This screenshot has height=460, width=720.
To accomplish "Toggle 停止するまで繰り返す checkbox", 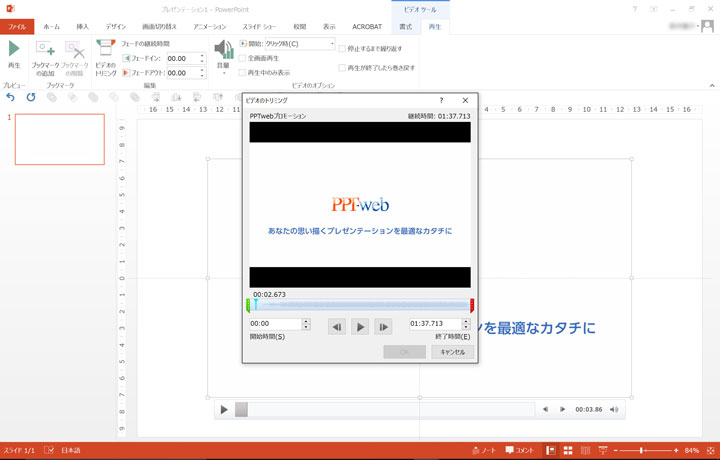I will click(x=342, y=48).
